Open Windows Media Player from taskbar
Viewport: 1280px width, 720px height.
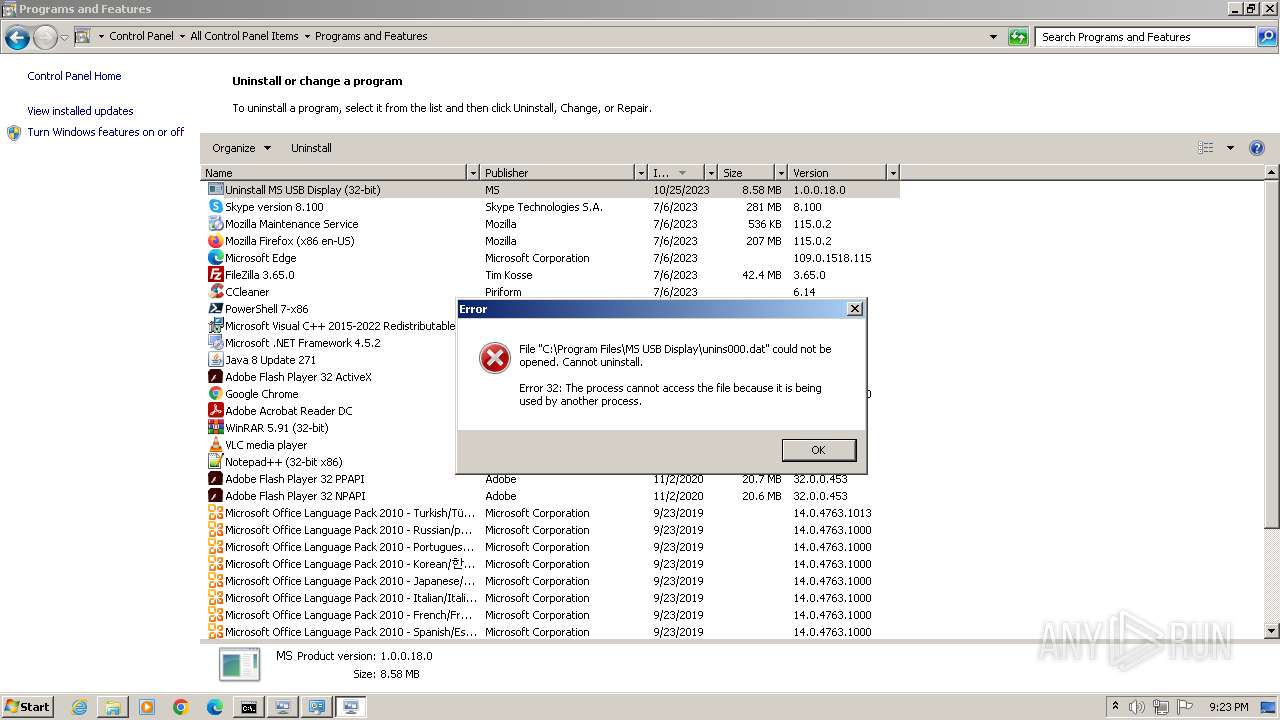tap(147, 707)
